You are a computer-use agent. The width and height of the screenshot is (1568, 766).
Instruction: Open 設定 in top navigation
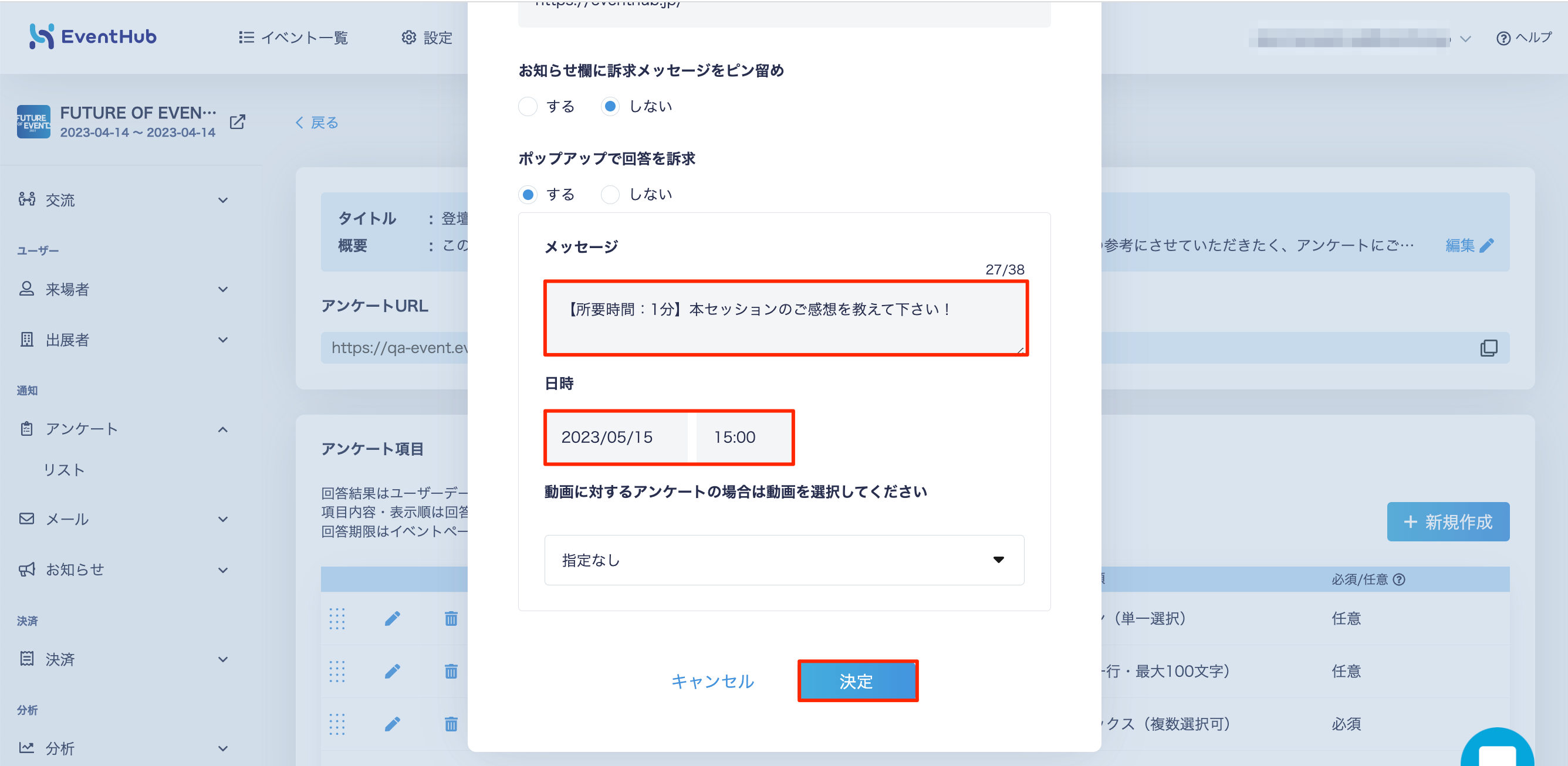pyautogui.click(x=427, y=38)
